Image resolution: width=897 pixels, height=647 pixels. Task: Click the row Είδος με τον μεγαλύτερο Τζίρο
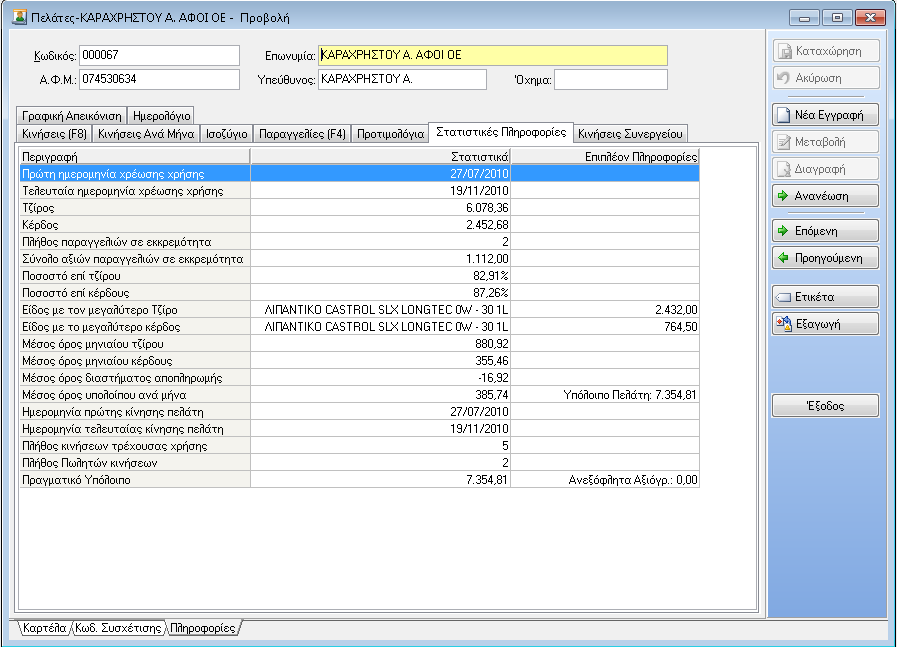[359, 310]
